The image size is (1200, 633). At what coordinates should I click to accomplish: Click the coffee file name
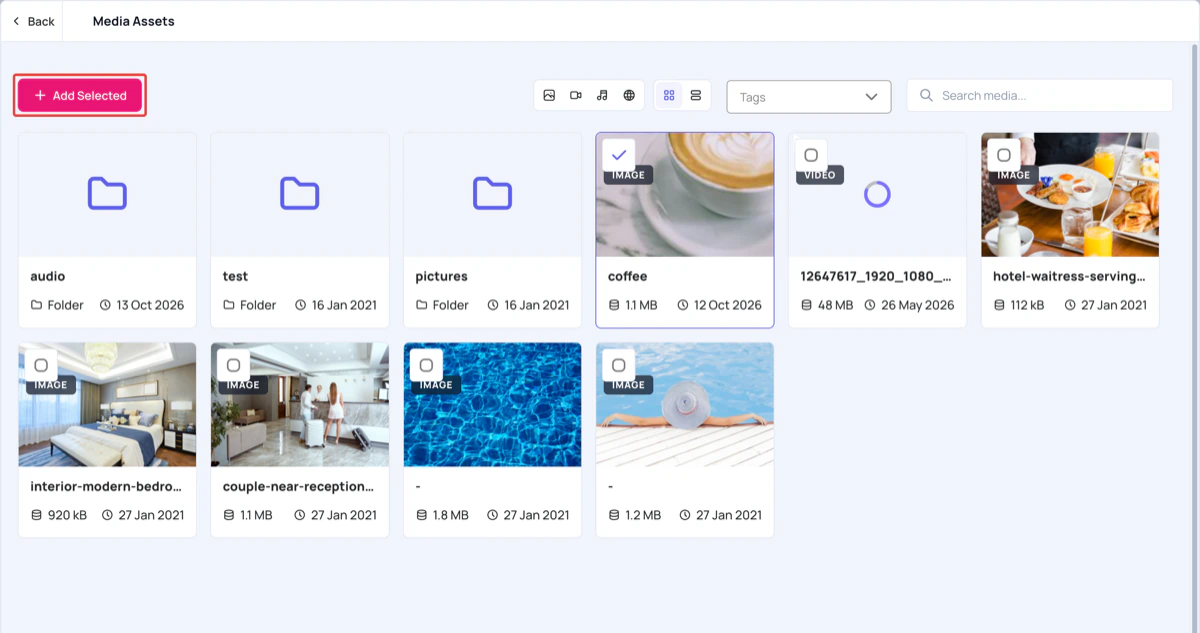(628, 276)
